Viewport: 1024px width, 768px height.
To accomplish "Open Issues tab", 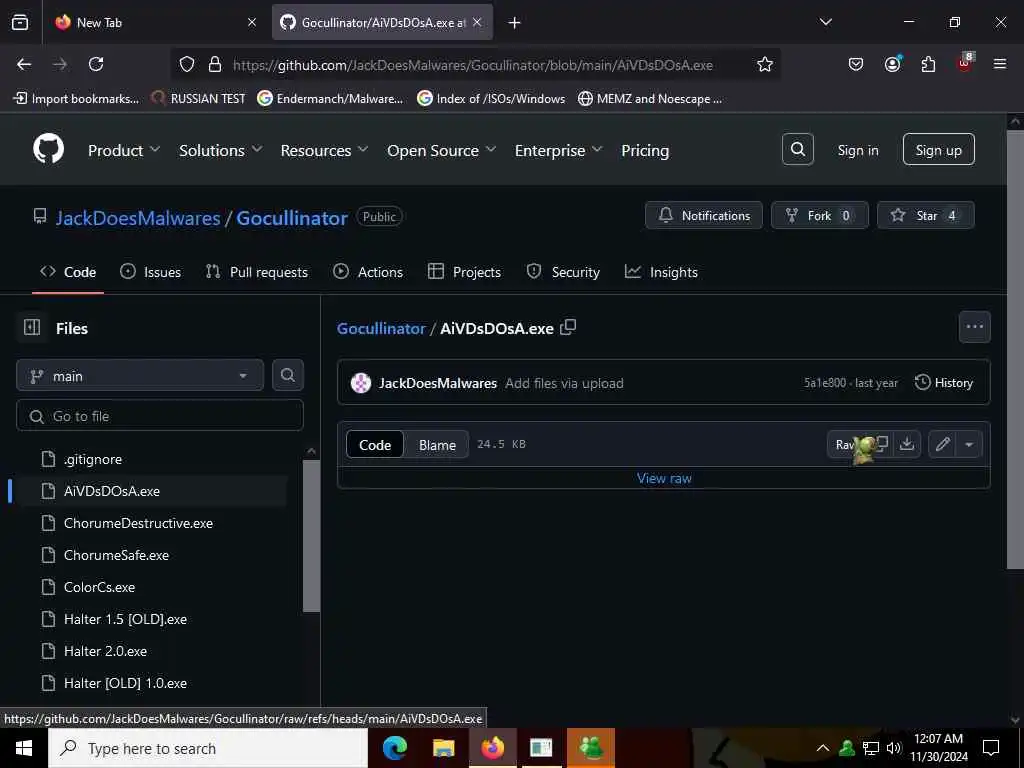I will point(150,272).
